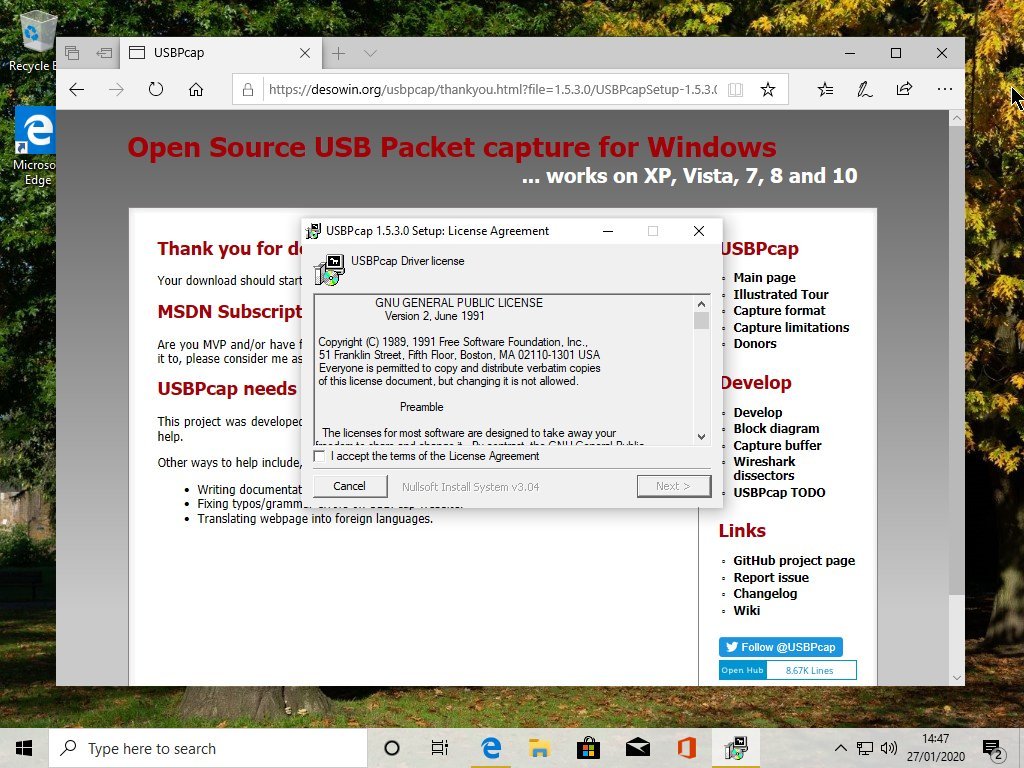This screenshot has height=768, width=1024.
Task: Toggle Reading view in Edge
Action: pyautogui.click(x=735, y=89)
